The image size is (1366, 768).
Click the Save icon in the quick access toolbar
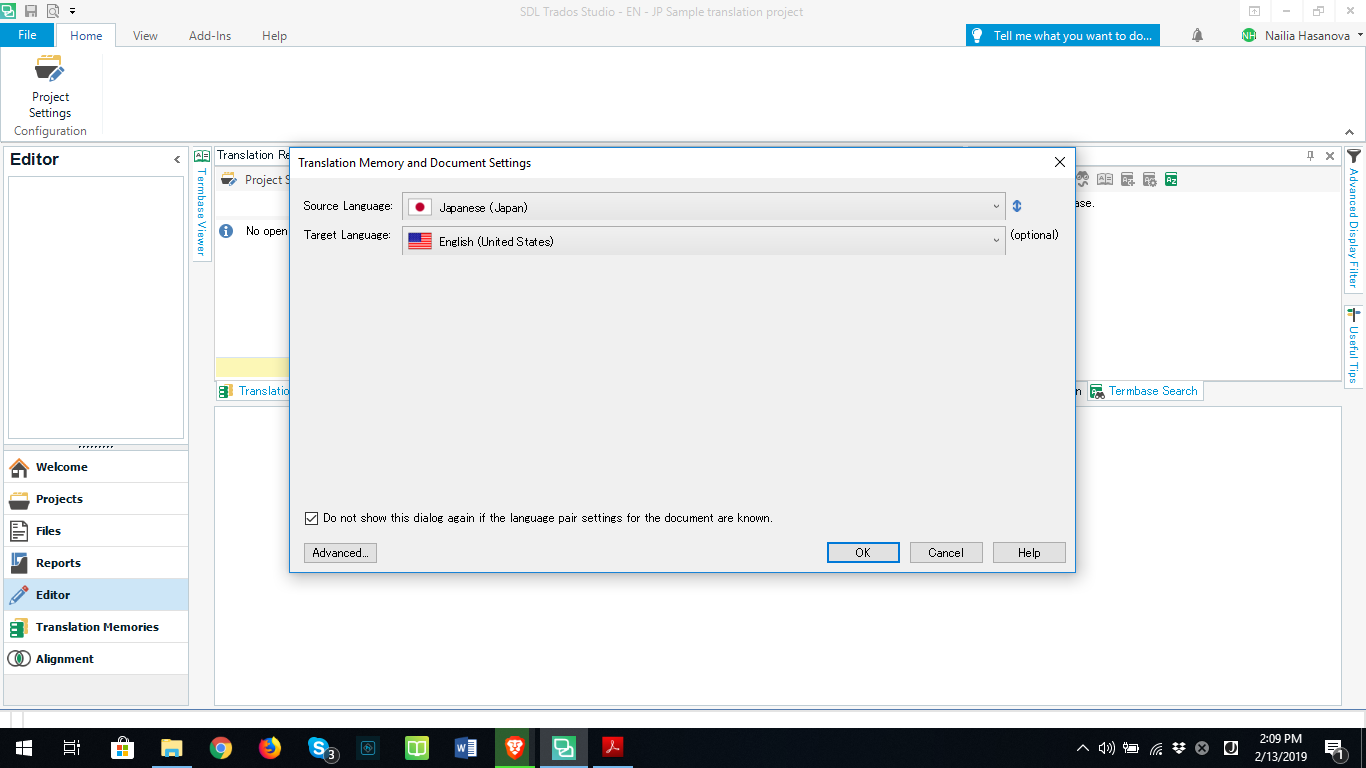pos(31,11)
